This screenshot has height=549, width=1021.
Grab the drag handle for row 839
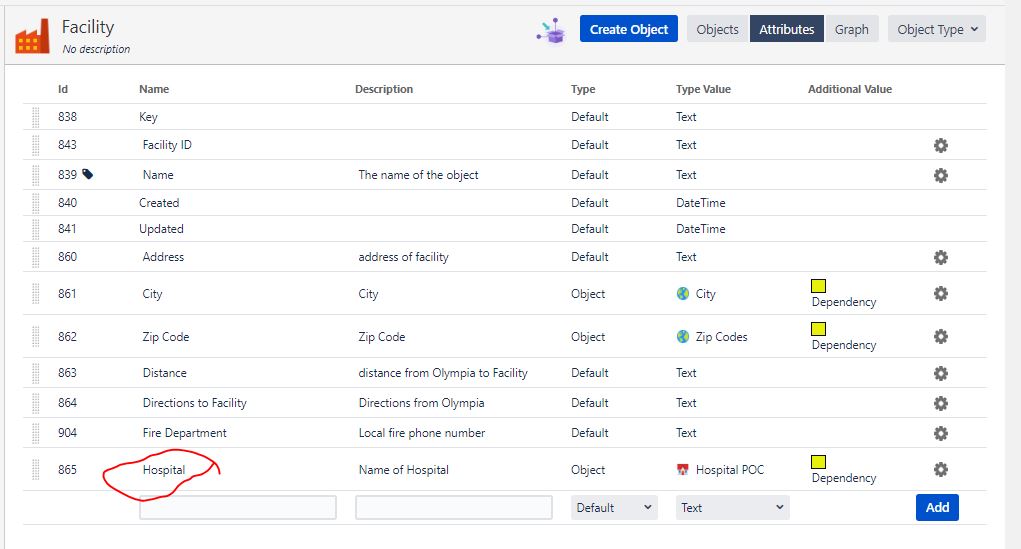[x=36, y=175]
